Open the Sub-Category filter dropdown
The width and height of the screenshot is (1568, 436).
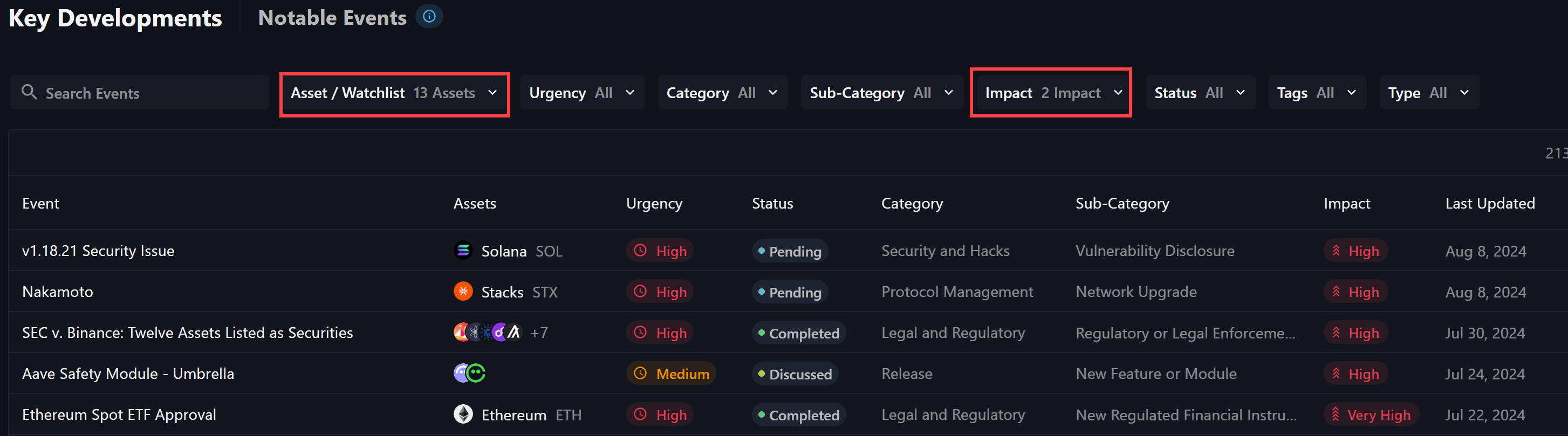[881, 93]
